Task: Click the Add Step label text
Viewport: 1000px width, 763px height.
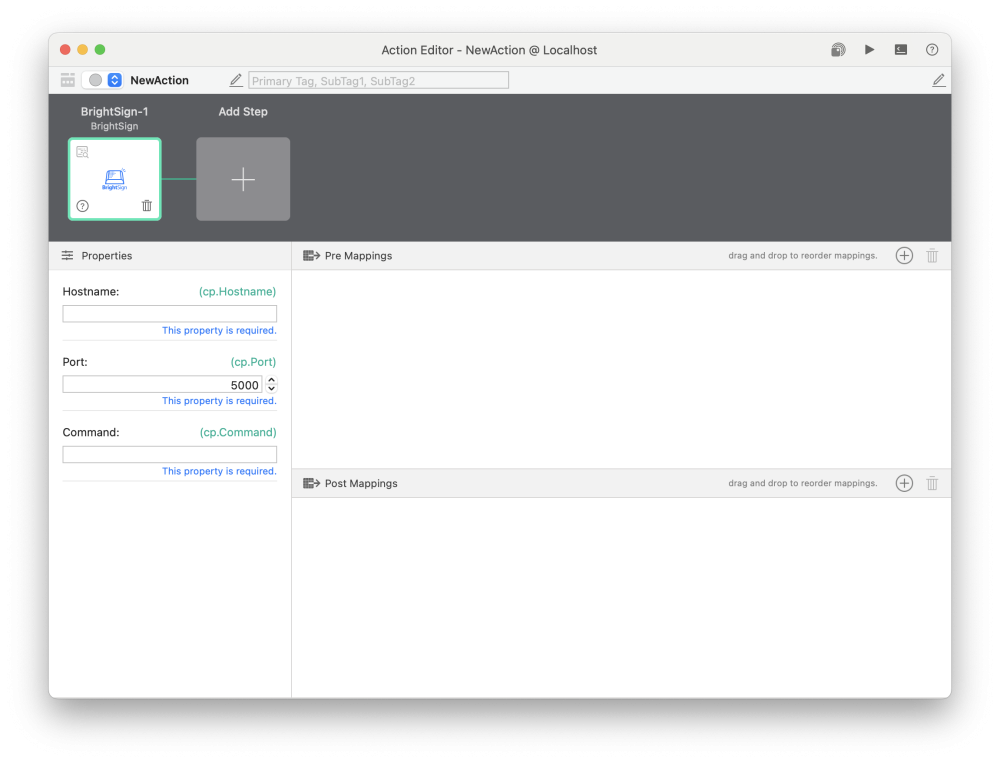Action: [x=243, y=112]
